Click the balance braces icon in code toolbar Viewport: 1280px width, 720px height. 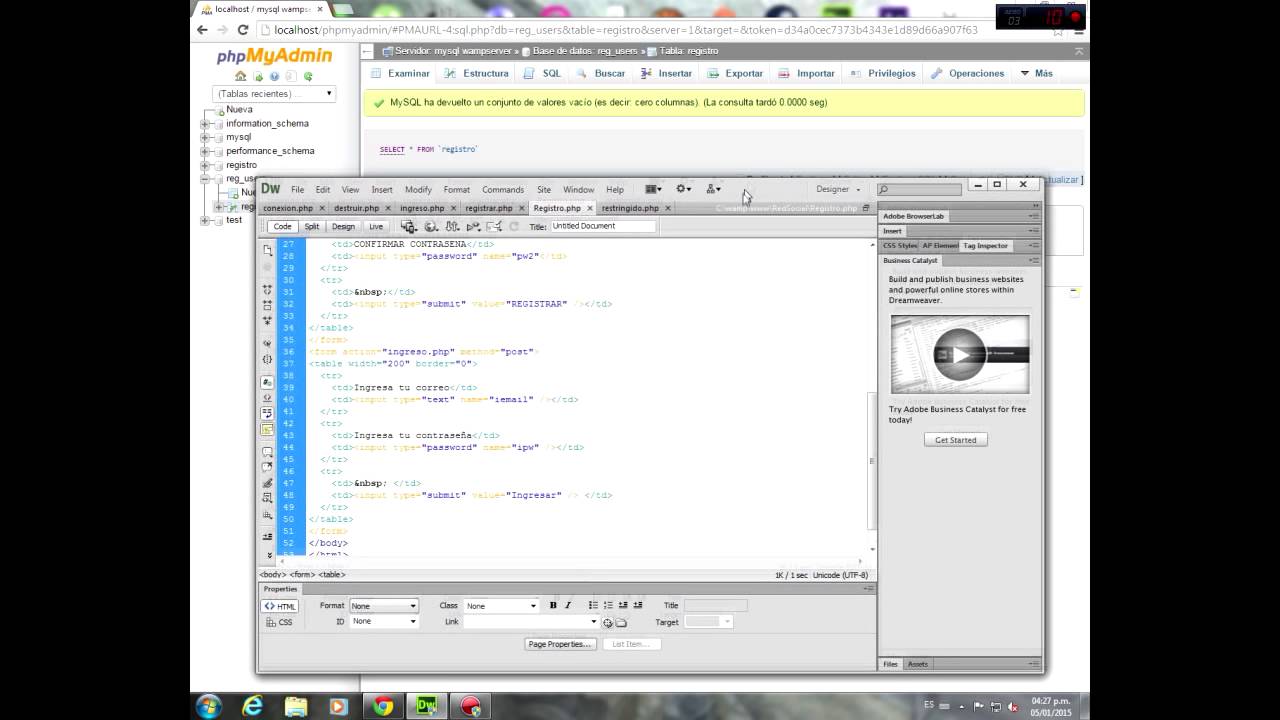tap(267, 359)
